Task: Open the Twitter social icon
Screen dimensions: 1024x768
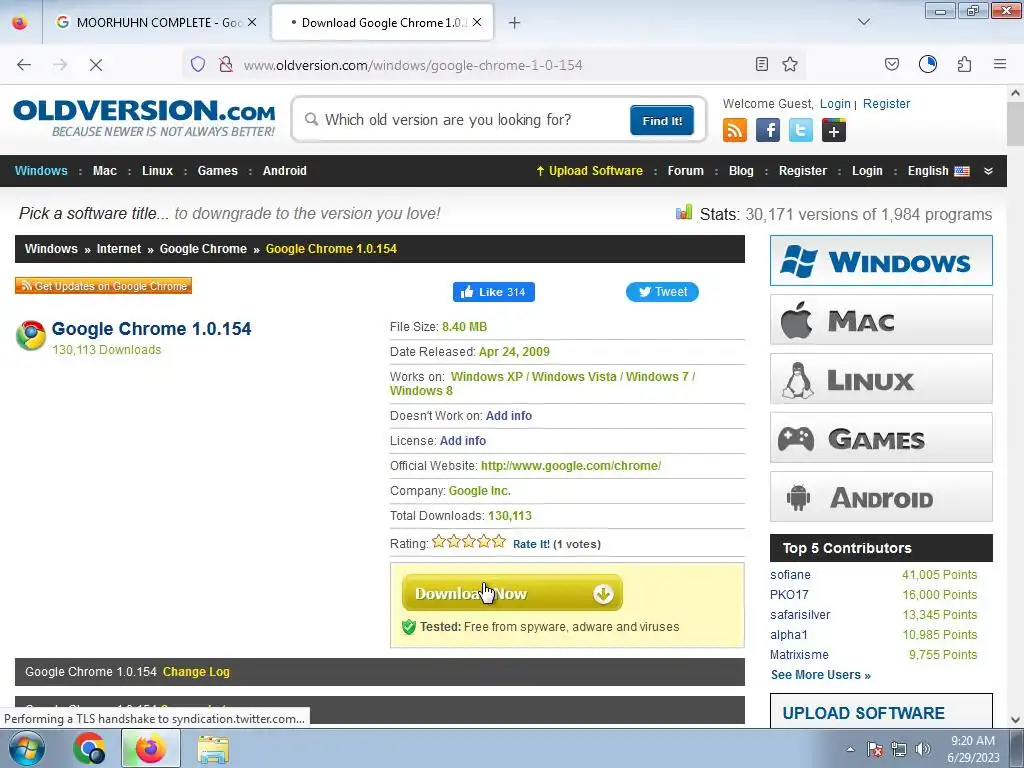Action: 801,130
